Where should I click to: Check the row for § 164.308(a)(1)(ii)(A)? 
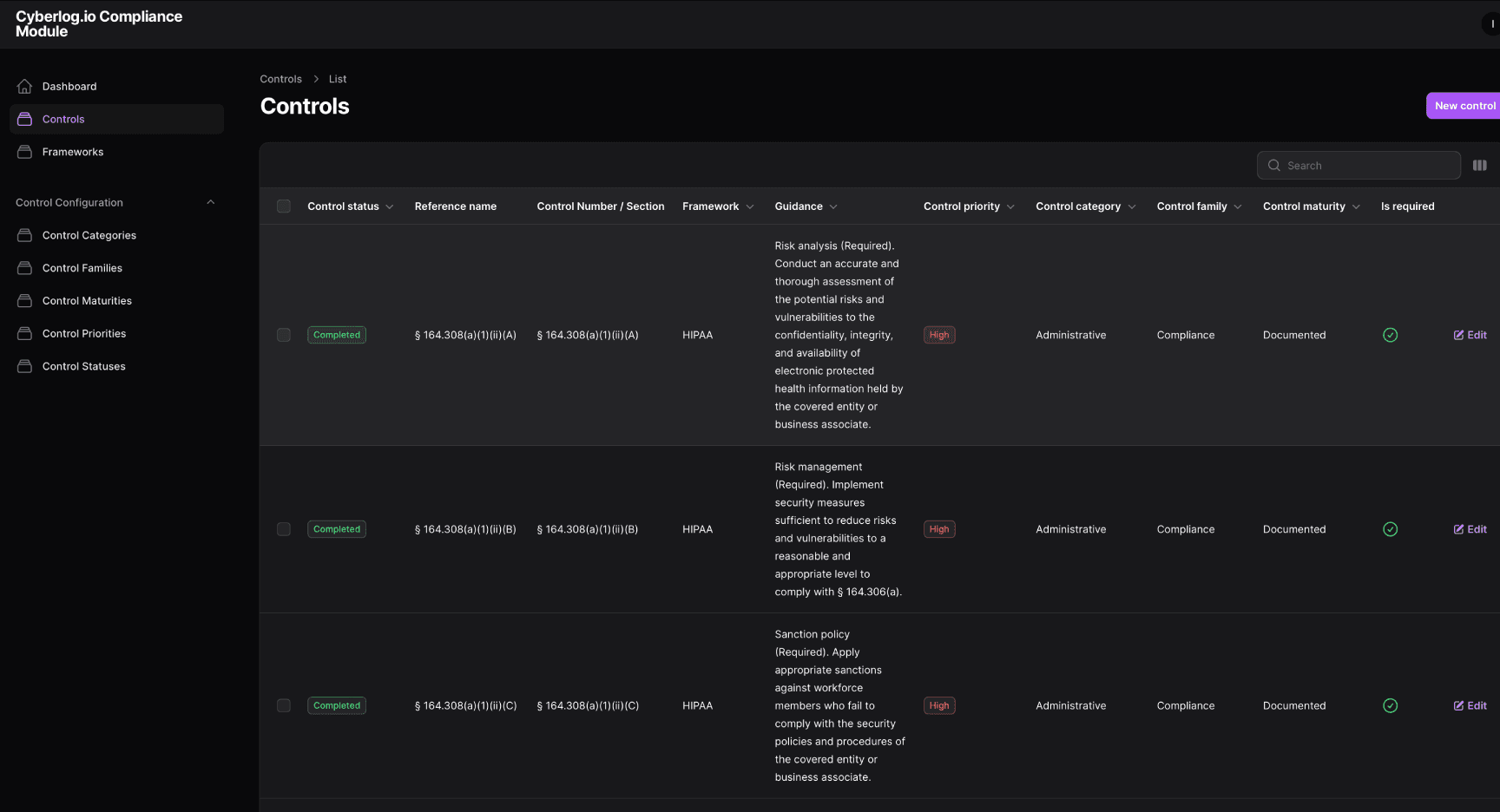(283, 334)
